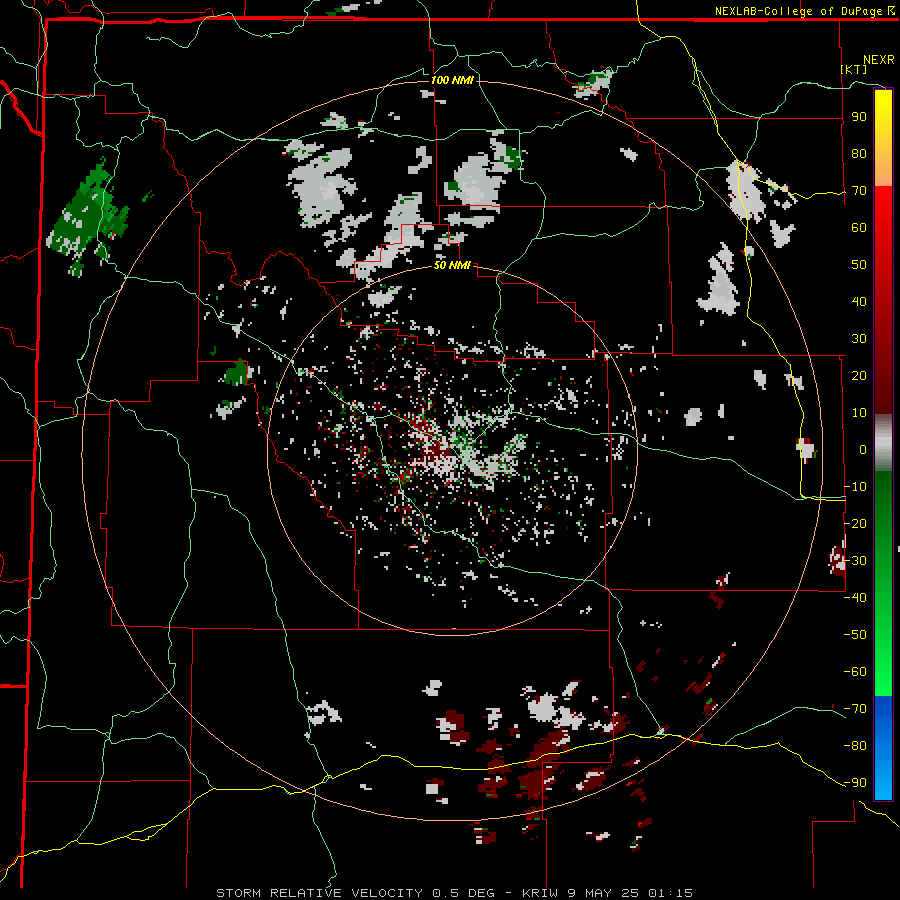Click the positive 70 scale label
The height and width of the screenshot is (900, 900).
click(859, 191)
